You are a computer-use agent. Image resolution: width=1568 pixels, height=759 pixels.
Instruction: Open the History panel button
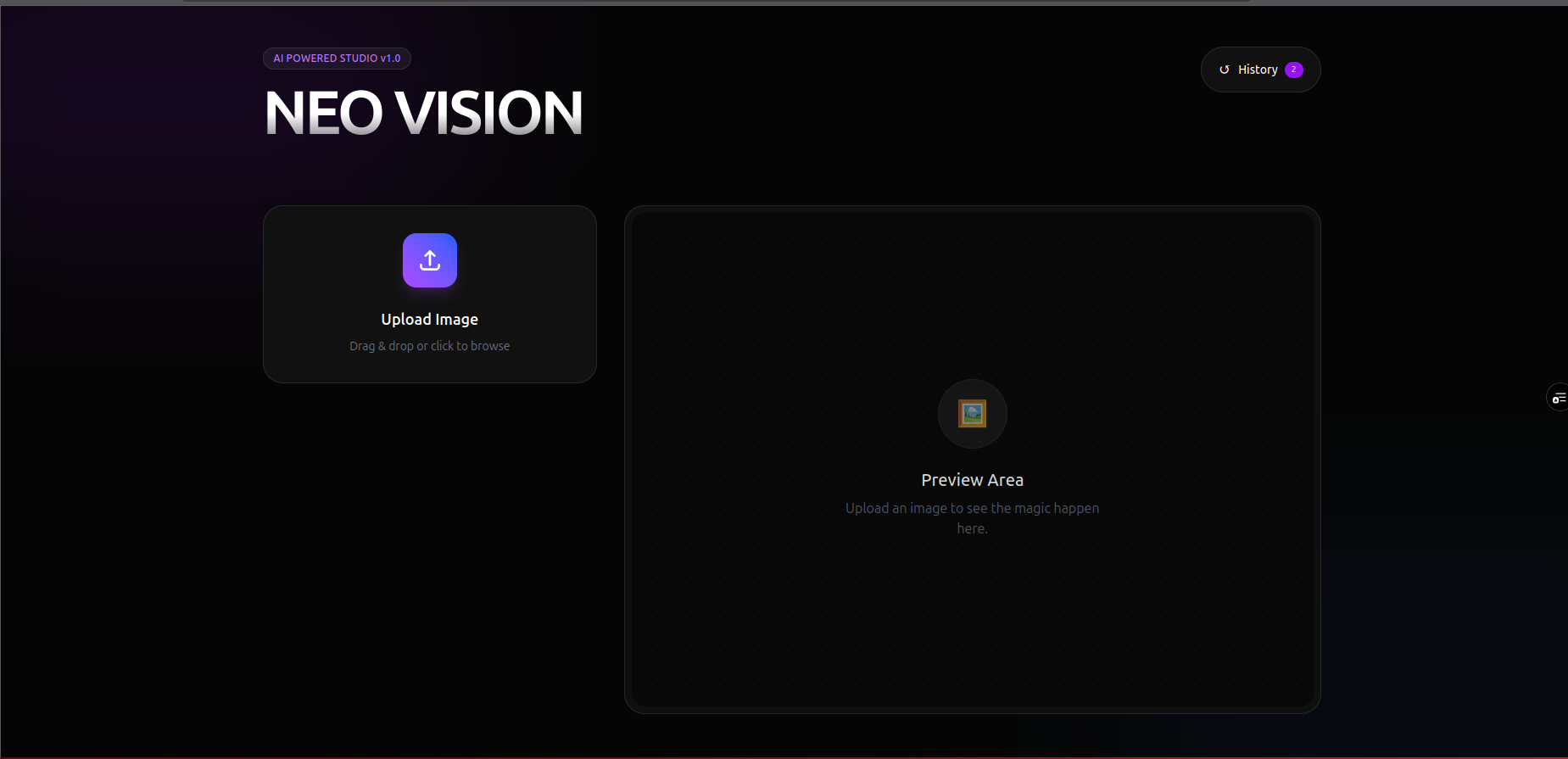pyautogui.click(x=1260, y=70)
